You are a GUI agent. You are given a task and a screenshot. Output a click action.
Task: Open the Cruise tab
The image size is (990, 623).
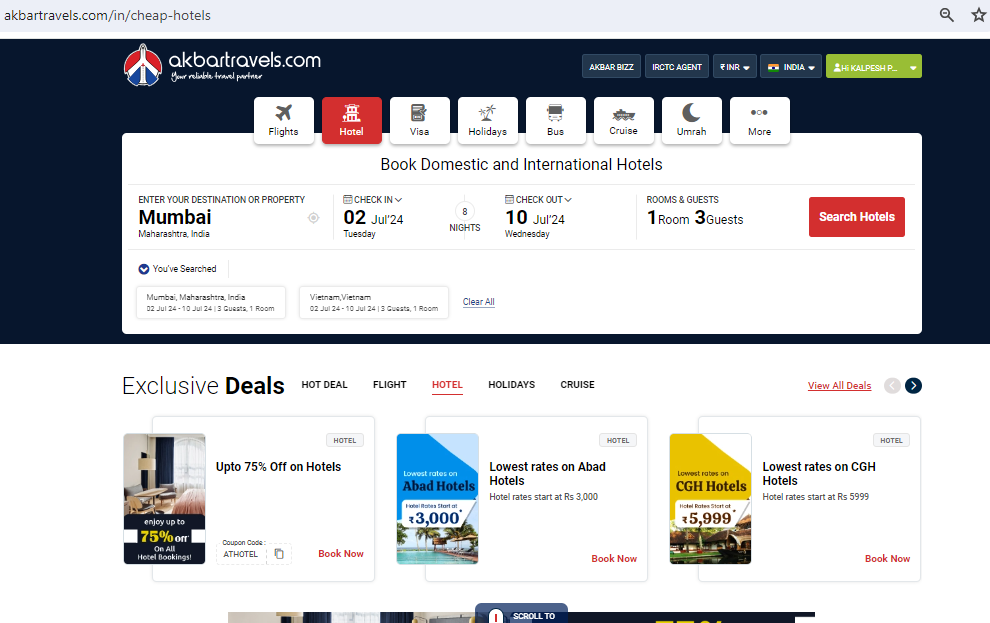coord(623,120)
